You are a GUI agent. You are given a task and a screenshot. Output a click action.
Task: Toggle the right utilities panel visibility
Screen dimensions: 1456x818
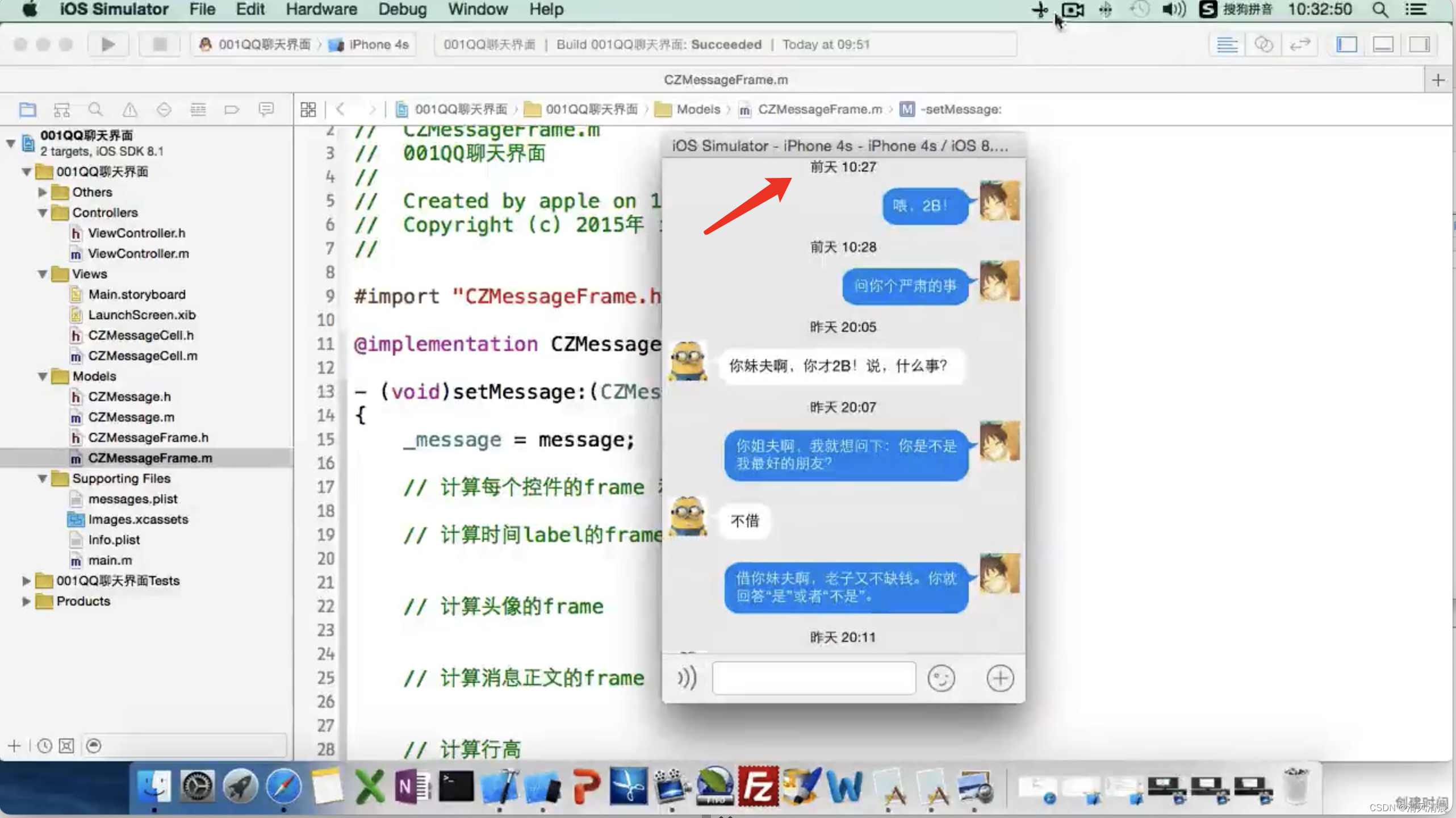(x=1419, y=44)
